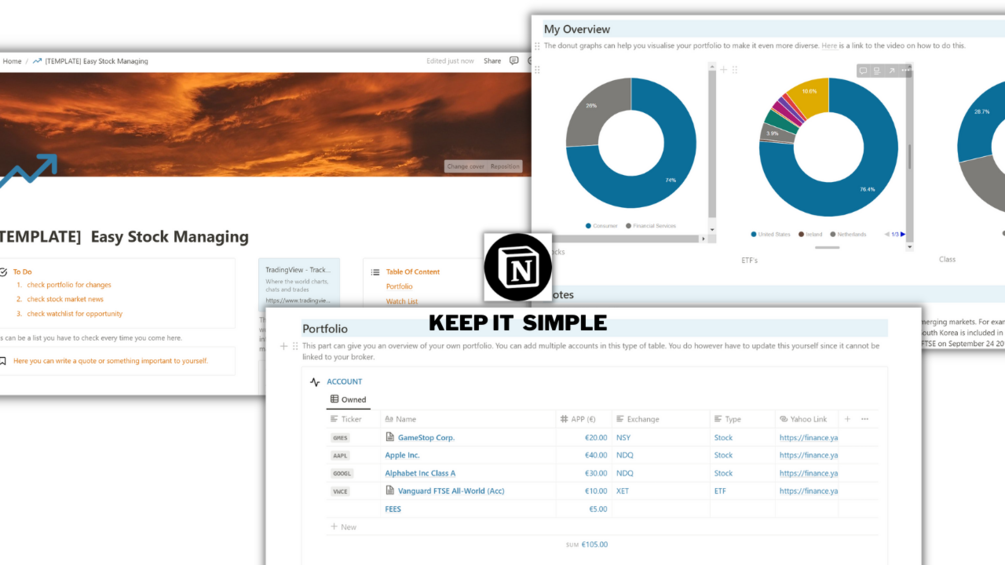Open APP (€) column header menu
This screenshot has height=565, width=1005.
(x=583, y=419)
